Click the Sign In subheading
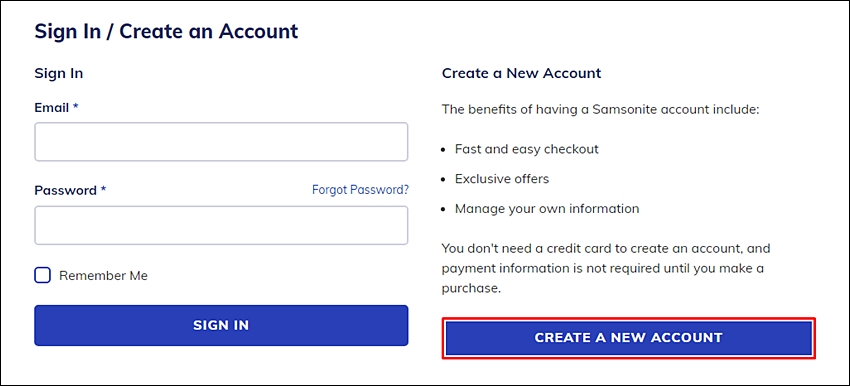The width and height of the screenshot is (850, 386). (x=59, y=73)
